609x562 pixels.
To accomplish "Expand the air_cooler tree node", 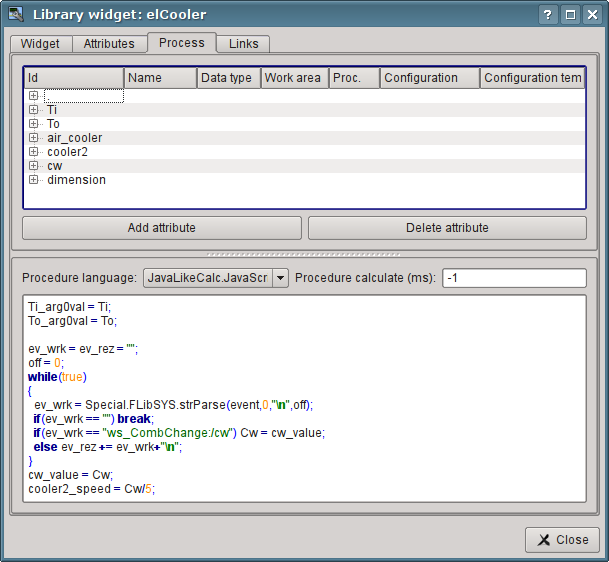I will (x=34, y=138).
